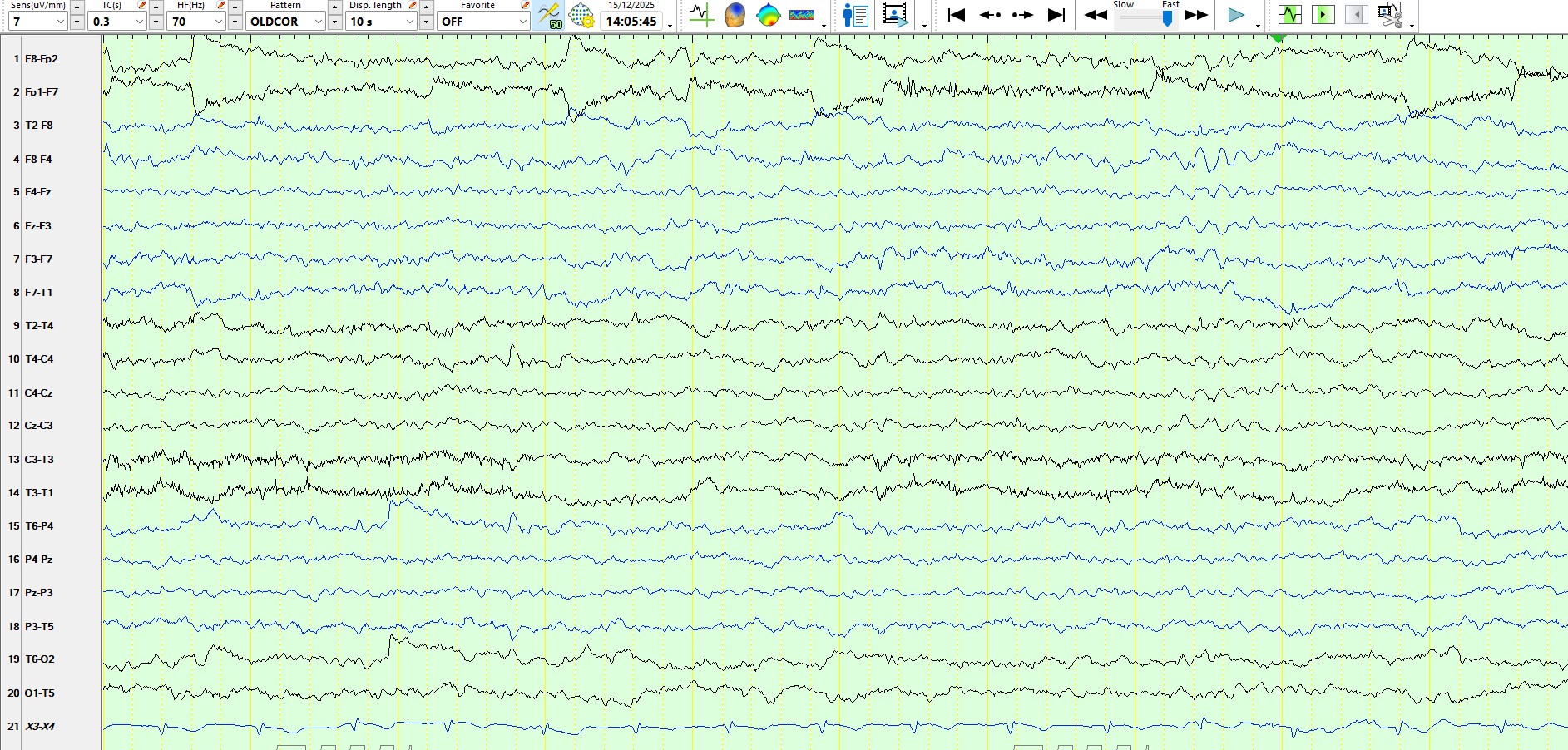Open the HF(Hz) dropdown showing 70
1568x750 pixels.
coord(196,22)
